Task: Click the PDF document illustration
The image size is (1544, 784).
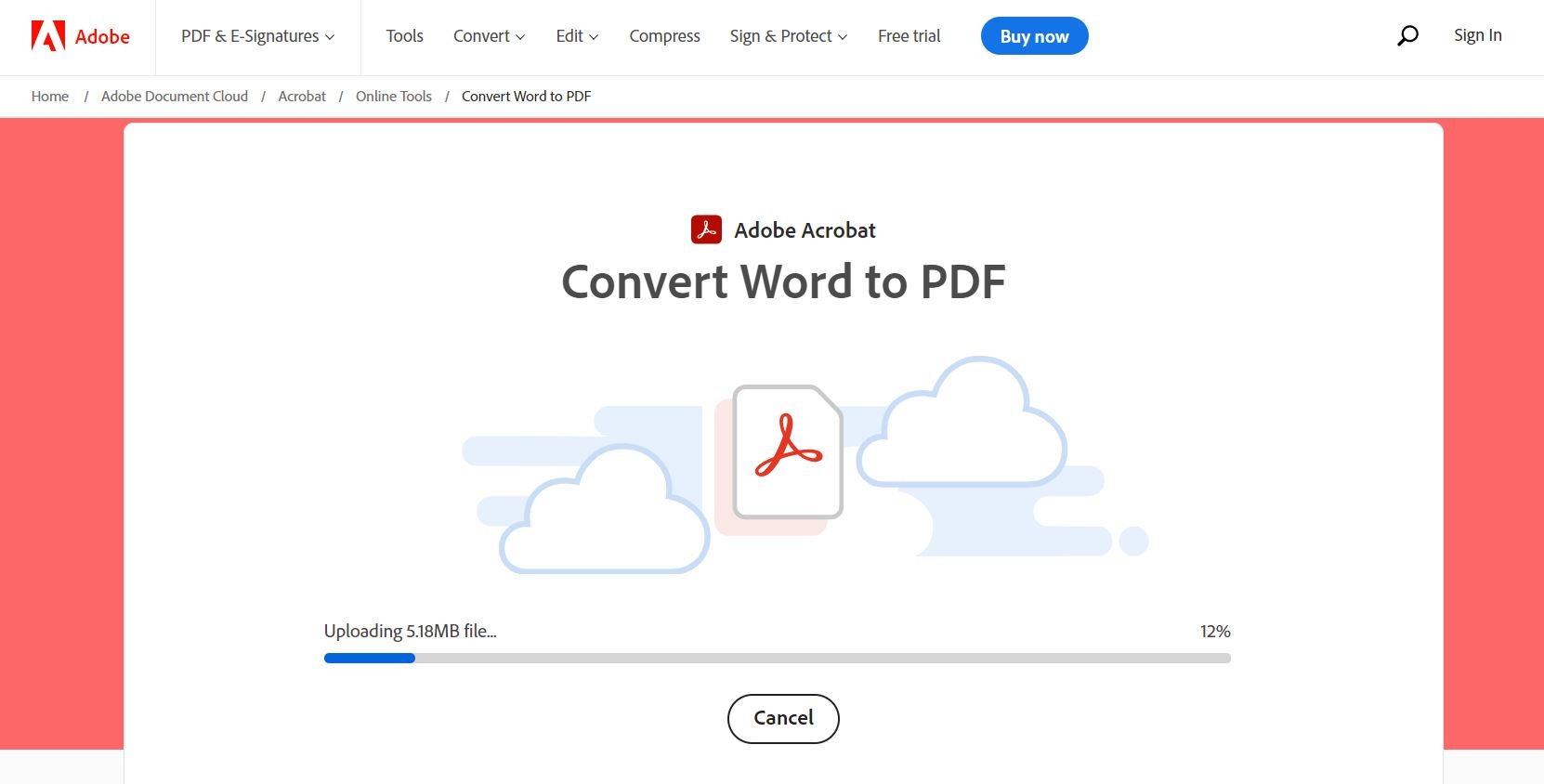Action: tap(788, 452)
